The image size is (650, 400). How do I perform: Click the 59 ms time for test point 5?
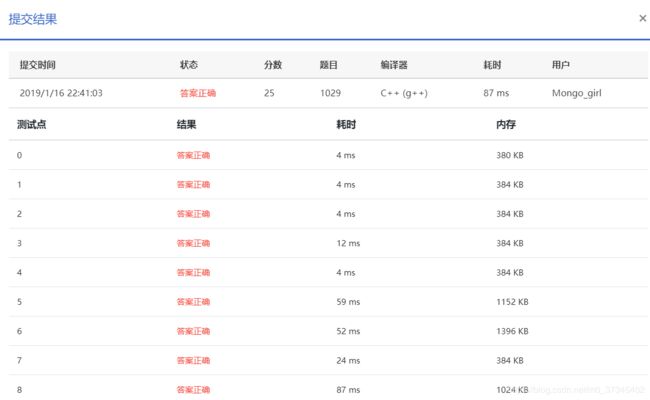348,301
